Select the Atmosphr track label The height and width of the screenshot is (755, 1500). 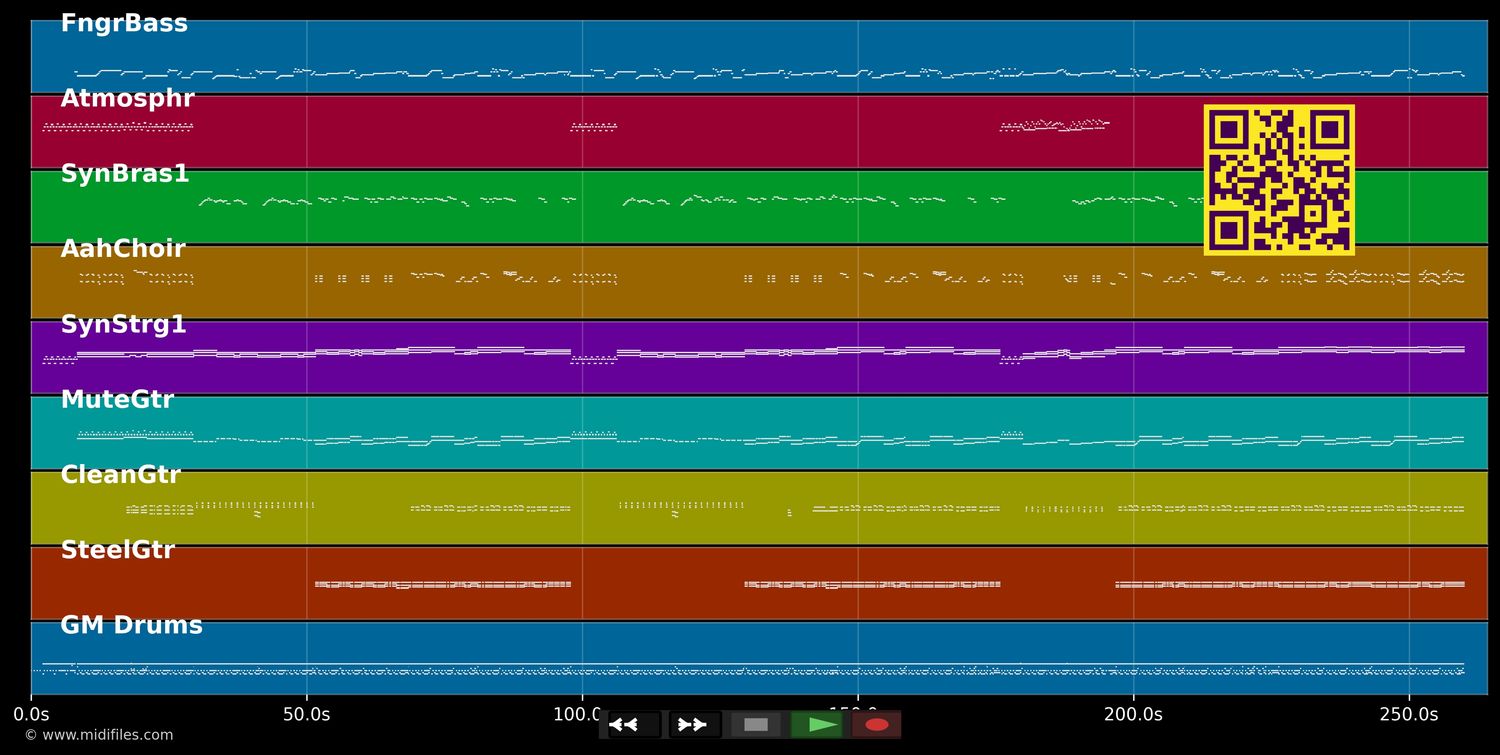pos(127,99)
